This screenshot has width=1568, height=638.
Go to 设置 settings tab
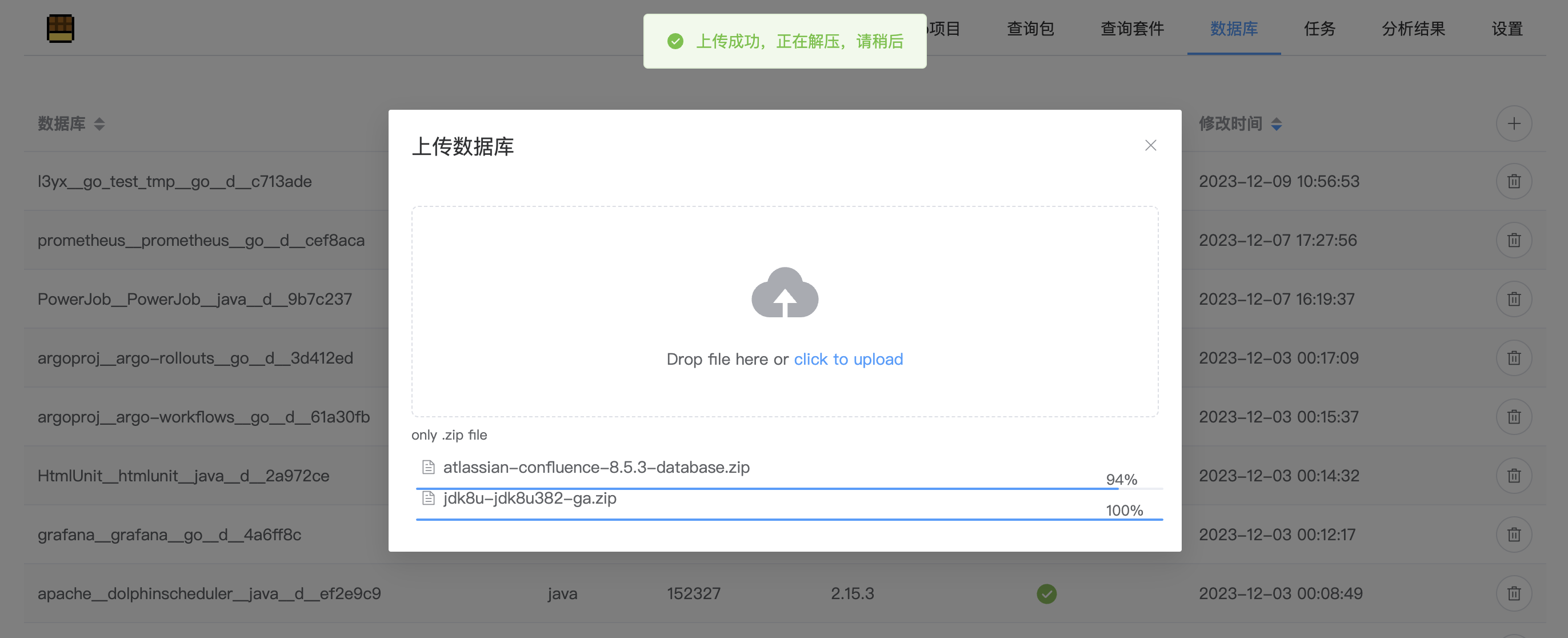(1506, 29)
